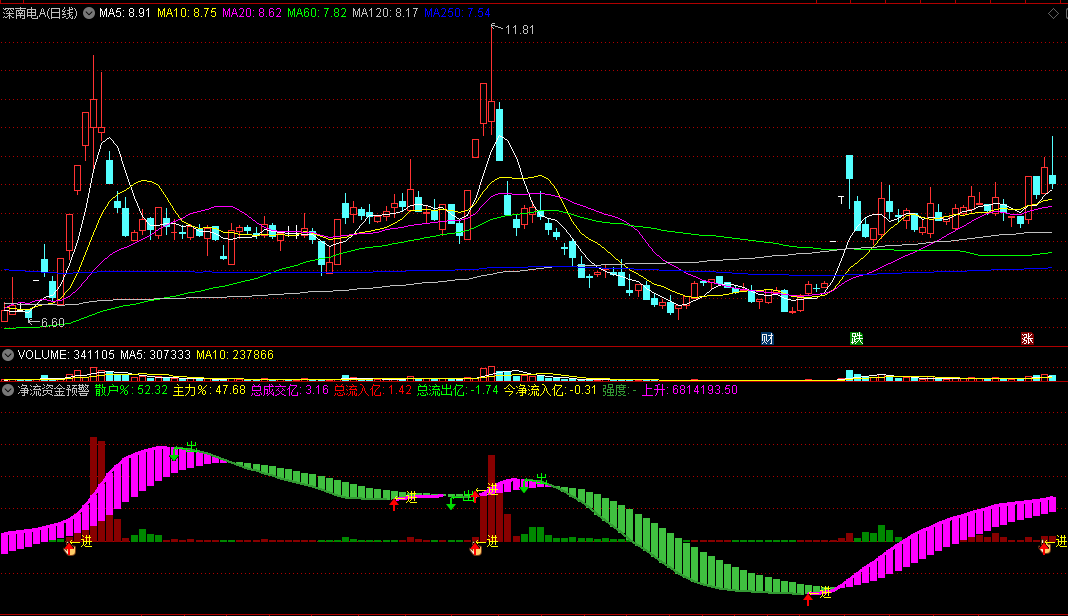Click the MA10: 8.75 label in the top legend
Image resolution: width=1068 pixels, height=616 pixels.
pos(187,13)
